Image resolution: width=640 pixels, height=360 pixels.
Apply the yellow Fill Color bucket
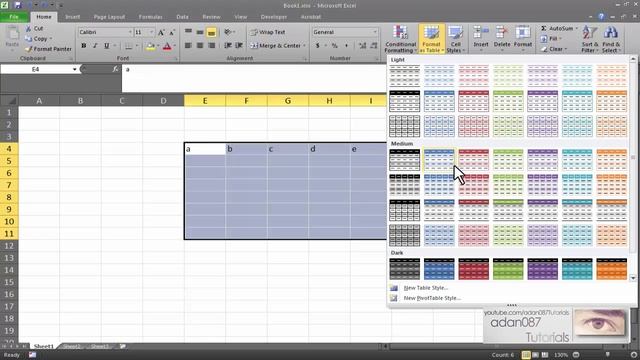click(x=150, y=47)
